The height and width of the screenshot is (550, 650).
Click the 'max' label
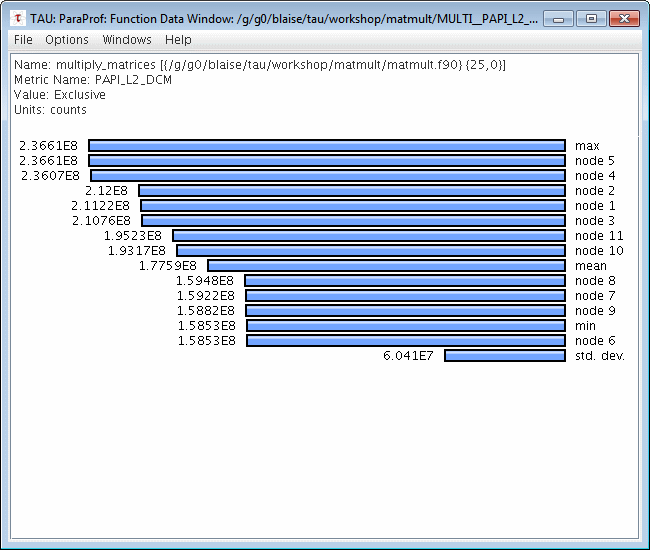(x=587, y=146)
